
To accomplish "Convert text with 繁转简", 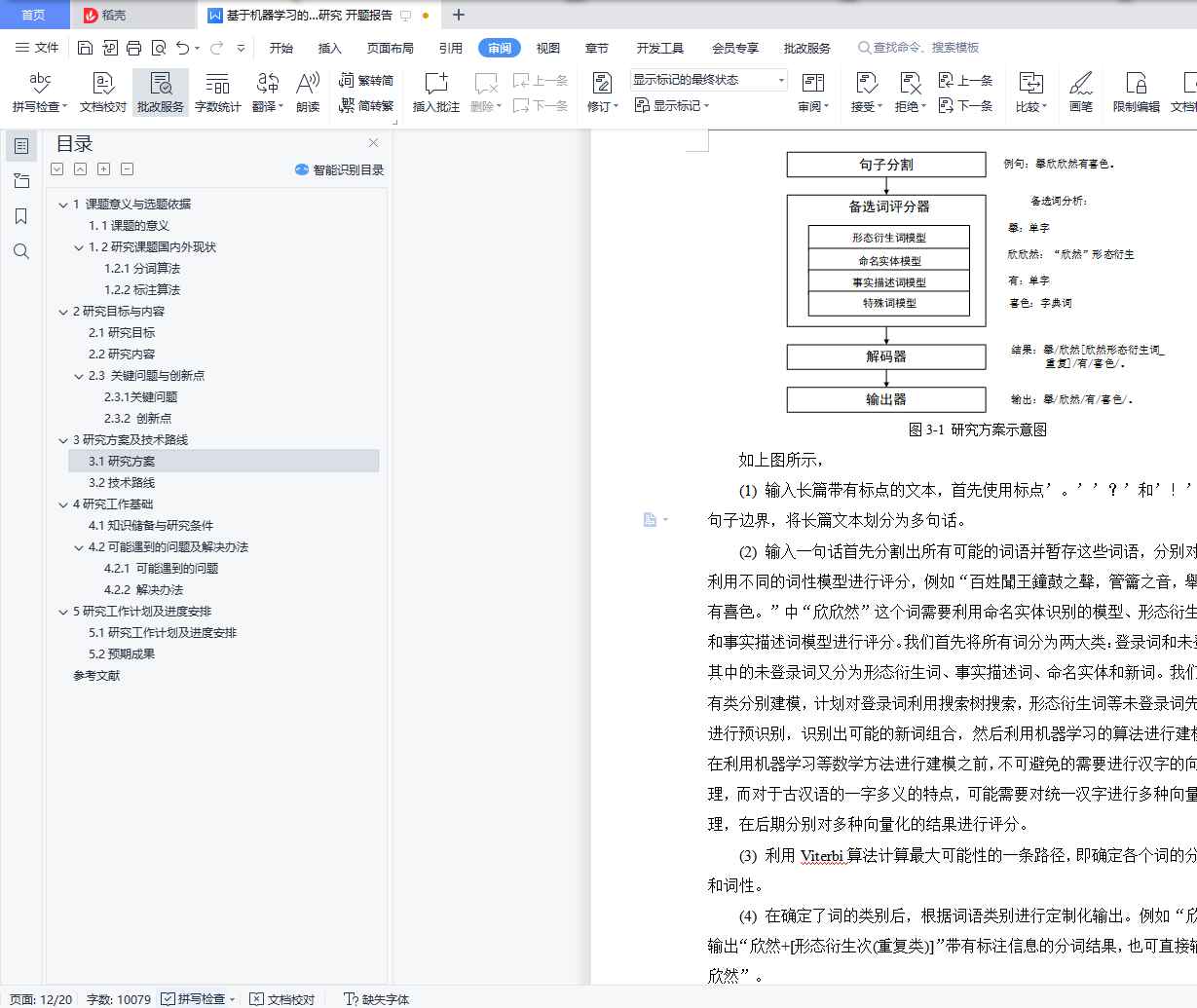I will tap(366, 81).
